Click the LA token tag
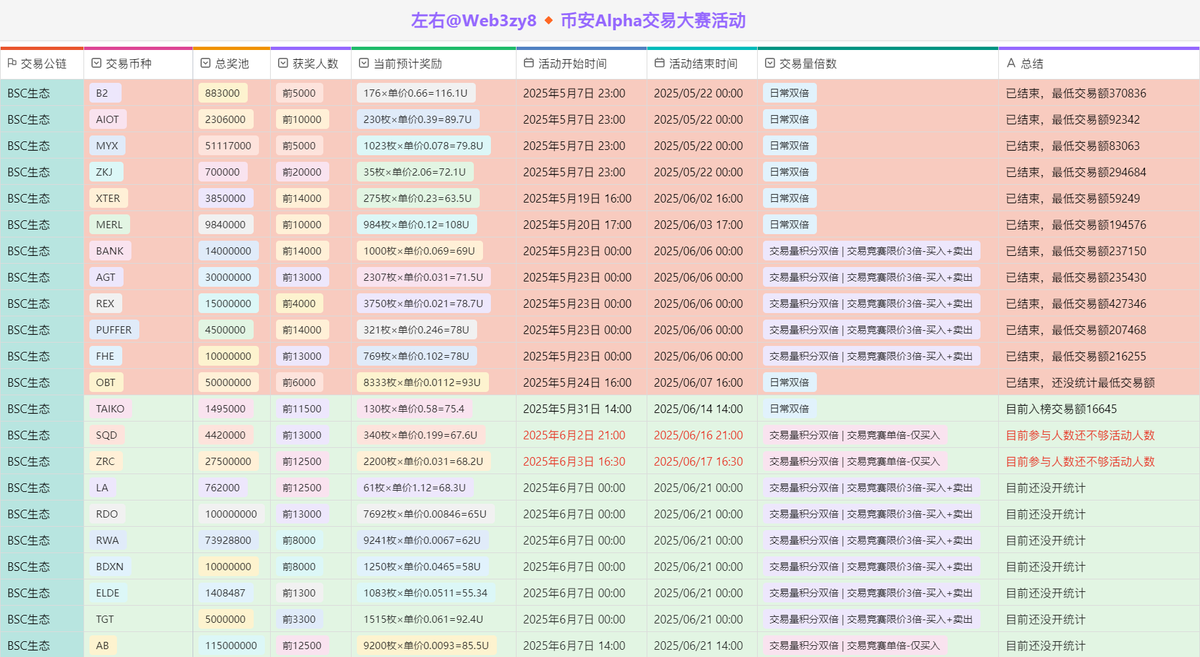The width and height of the screenshot is (1200, 657). pos(102,488)
